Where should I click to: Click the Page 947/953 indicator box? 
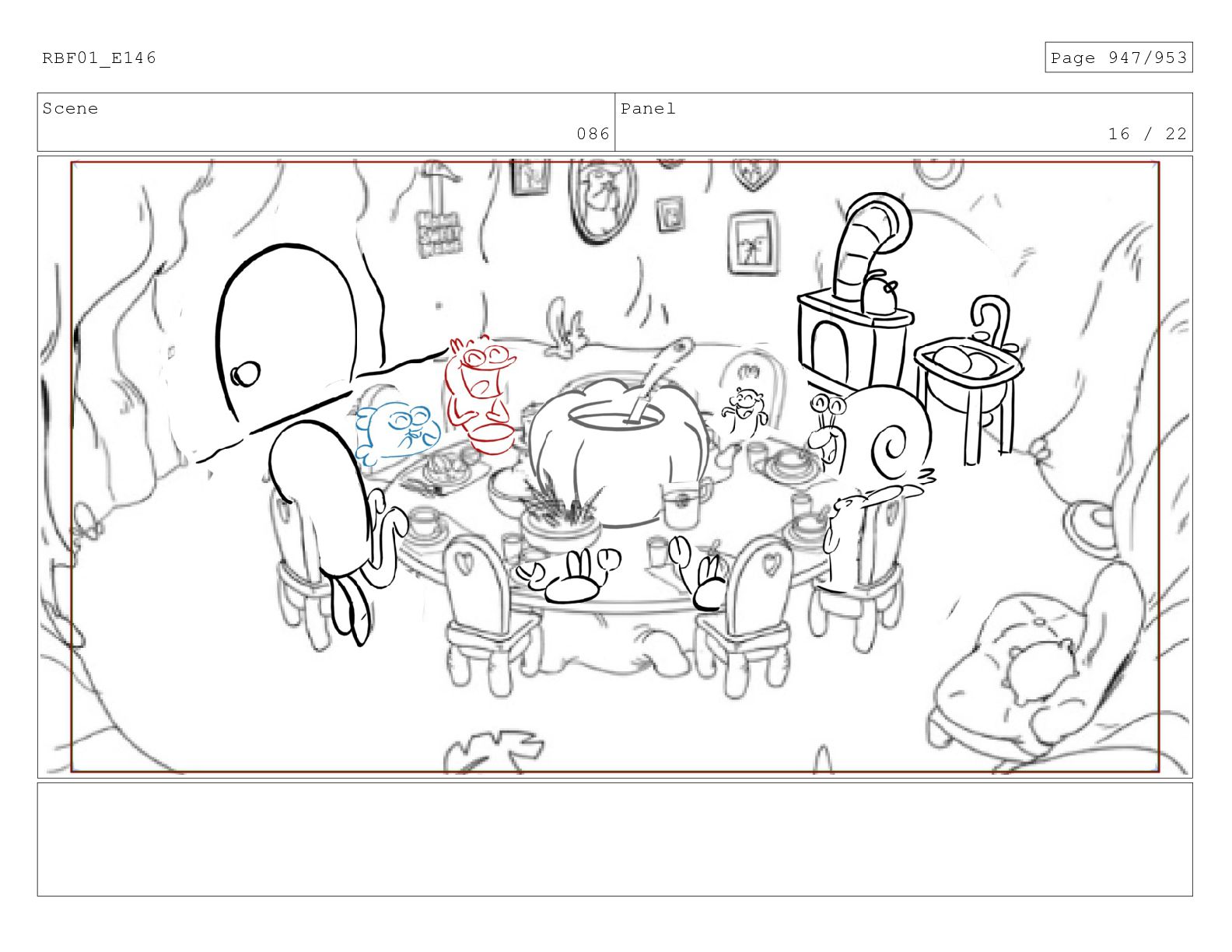pos(1118,58)
